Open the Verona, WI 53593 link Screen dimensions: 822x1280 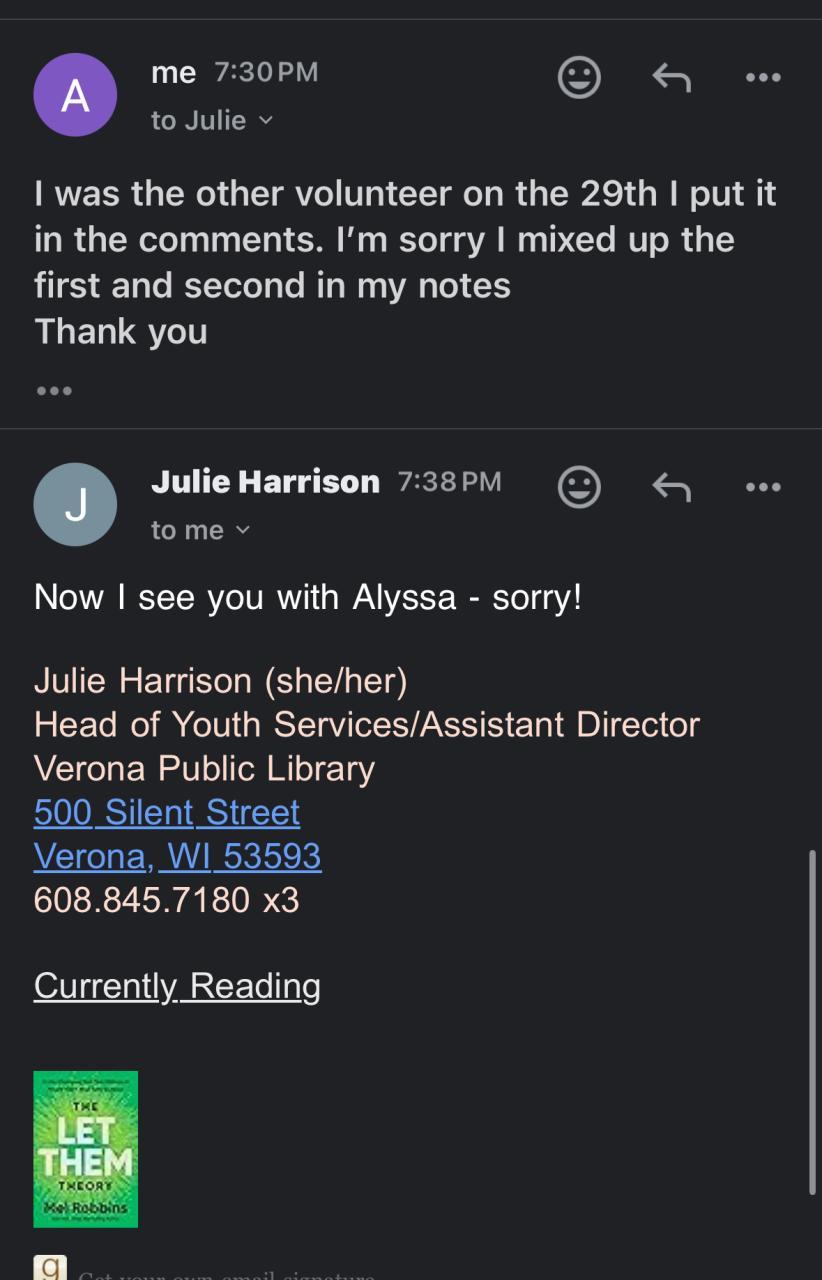pyautogui.click(x=178, y=856)
